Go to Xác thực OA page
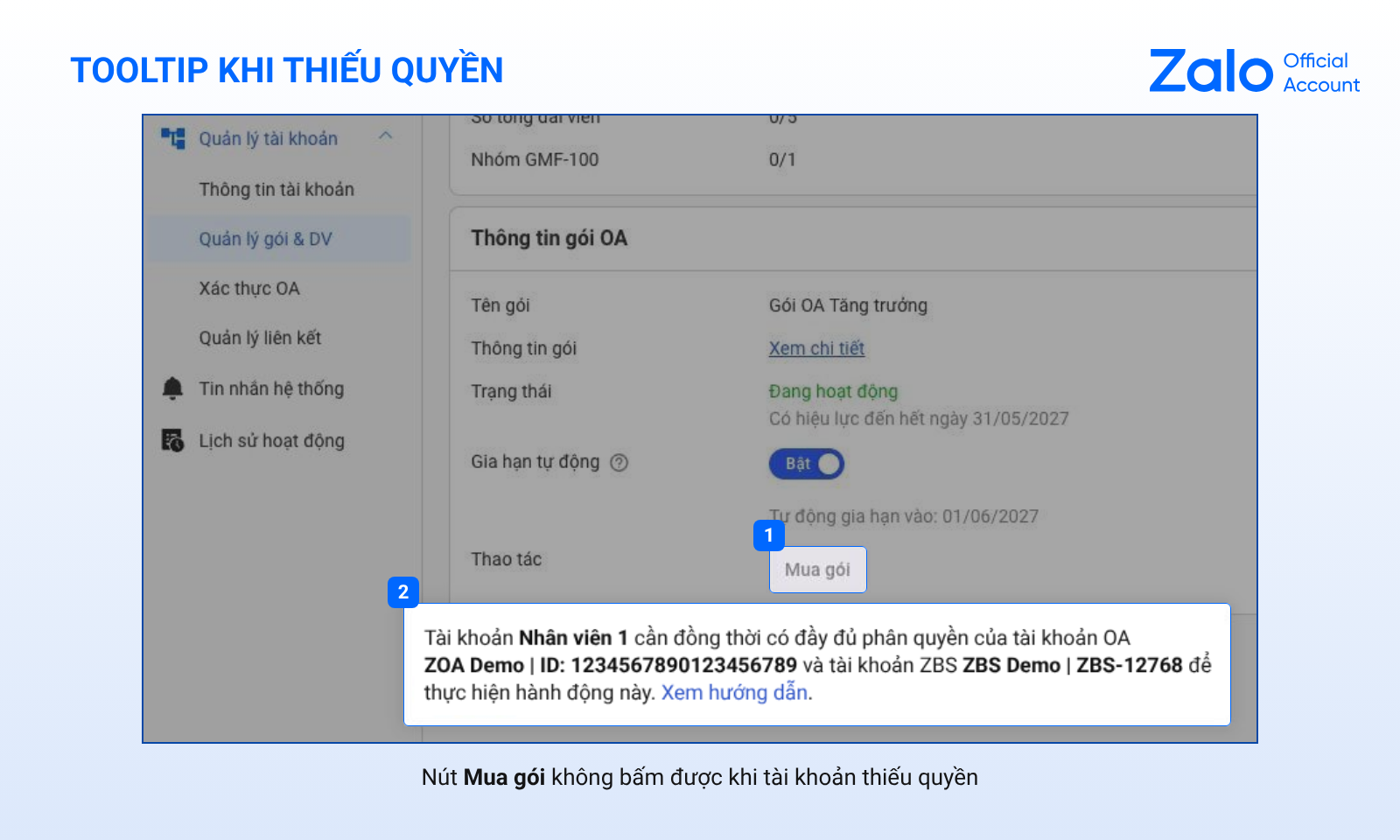1400x840 pixels. click(x=249, y=289)
